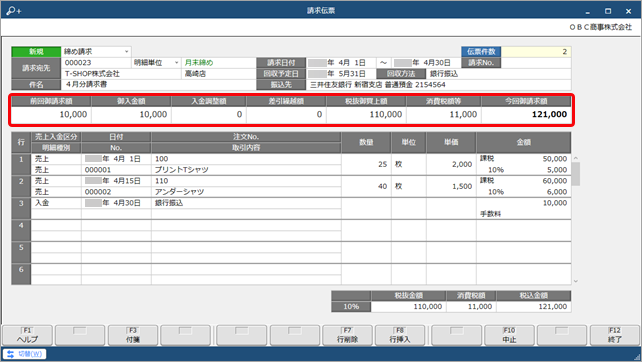642x362 pixels.
Task: Click slip number 000002 cell
Action: point(116,192)
